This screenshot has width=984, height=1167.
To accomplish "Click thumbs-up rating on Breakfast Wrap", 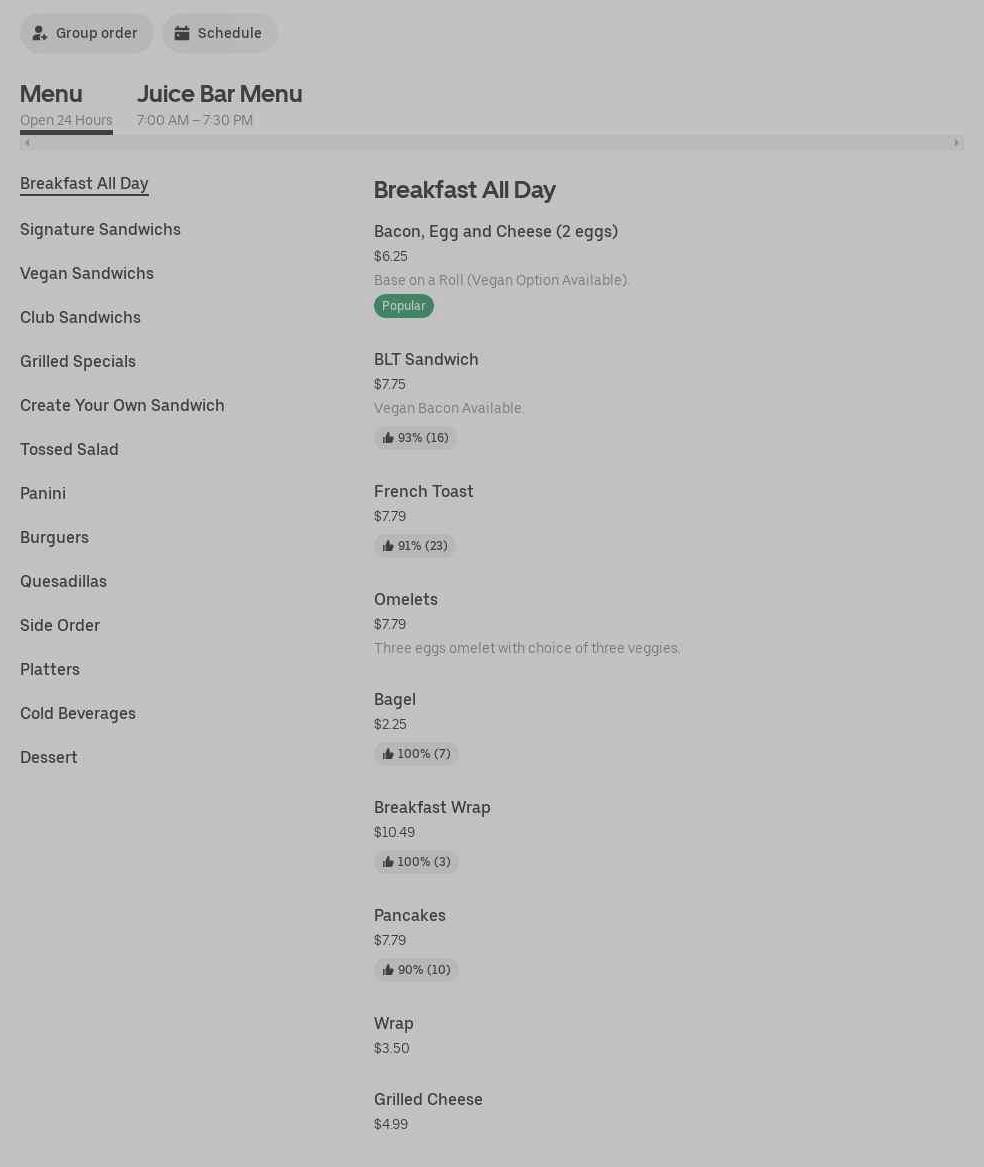I will pyautogui.click(x=416, y=862).
